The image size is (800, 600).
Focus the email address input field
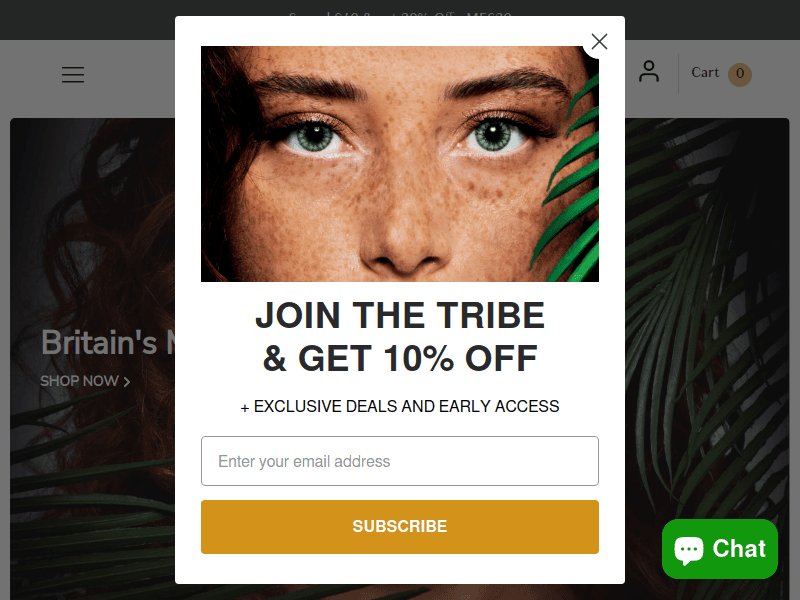(399, 461)
